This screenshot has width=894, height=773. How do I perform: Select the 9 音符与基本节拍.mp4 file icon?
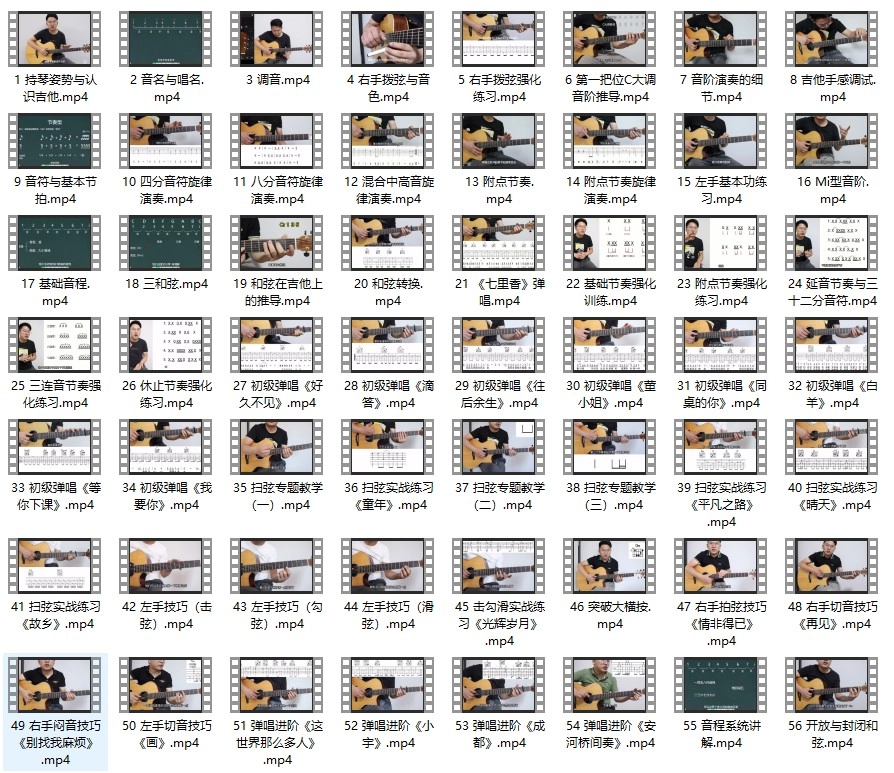(54, 139)
